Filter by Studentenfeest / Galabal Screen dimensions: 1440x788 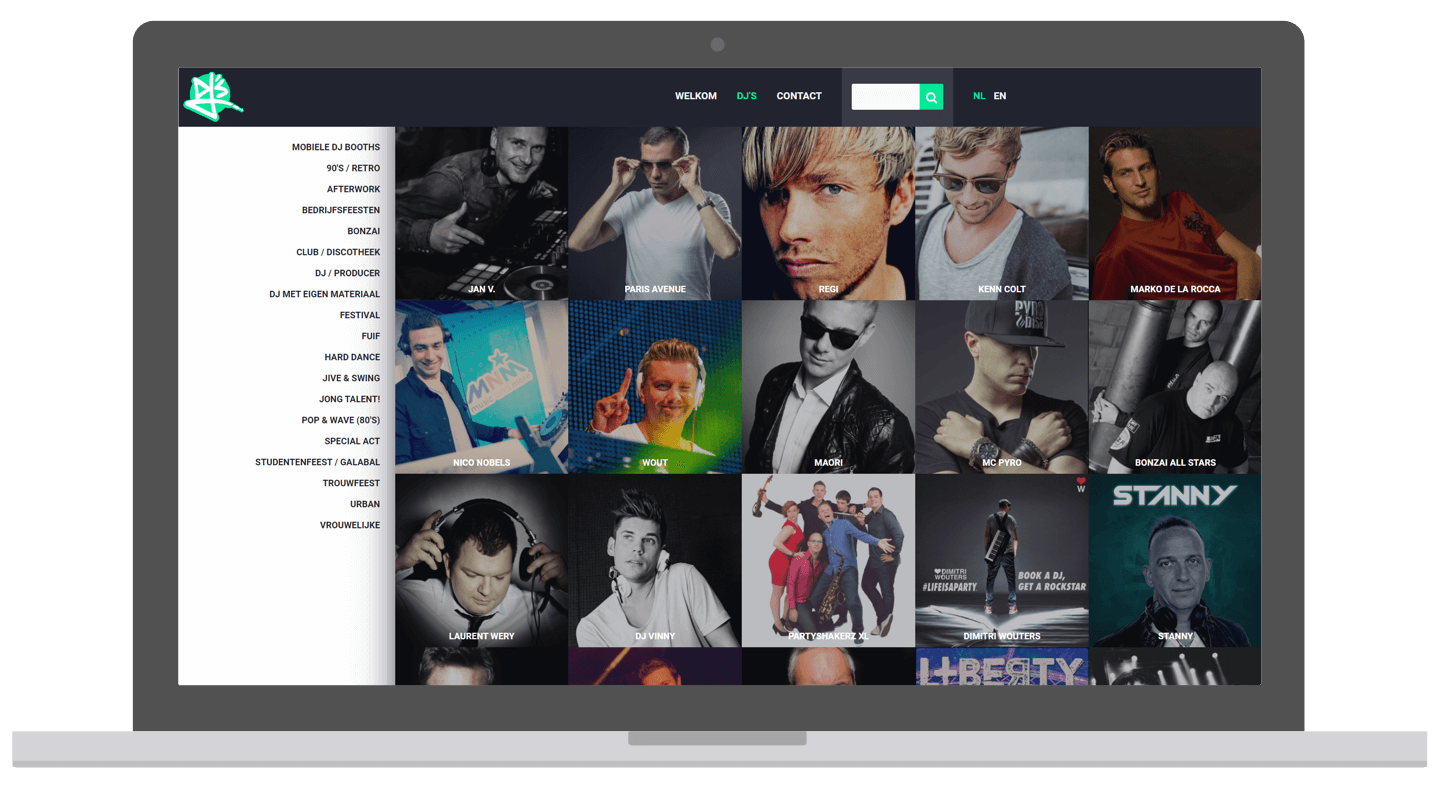pos(318,462)
